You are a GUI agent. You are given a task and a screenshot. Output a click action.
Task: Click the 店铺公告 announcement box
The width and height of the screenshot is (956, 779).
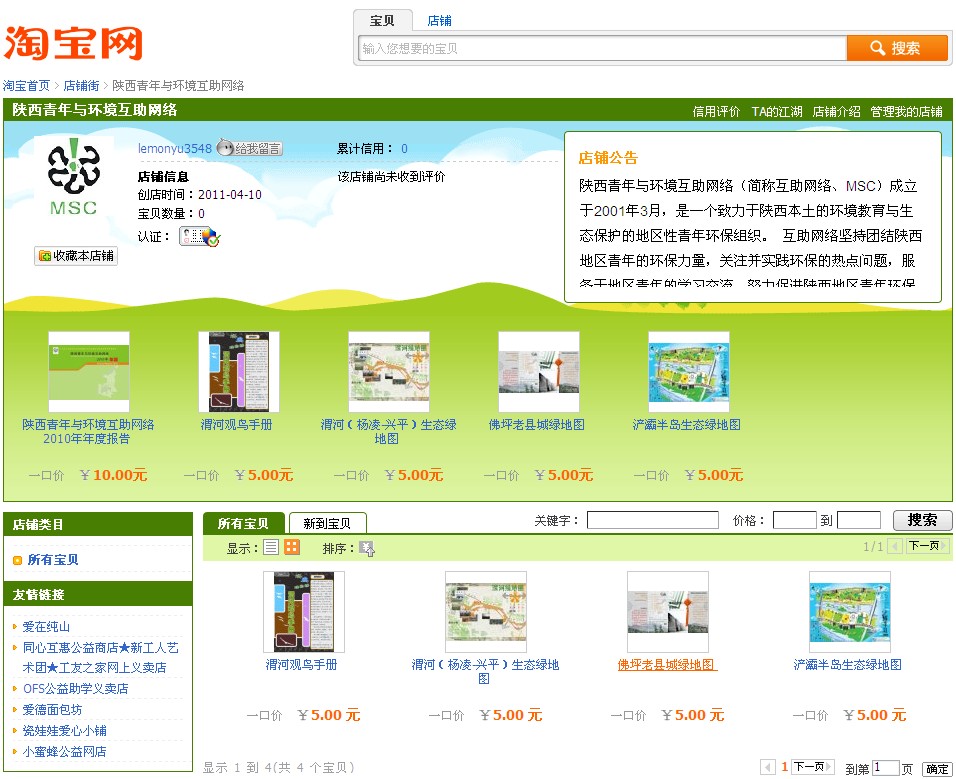(x=753, y=216)
